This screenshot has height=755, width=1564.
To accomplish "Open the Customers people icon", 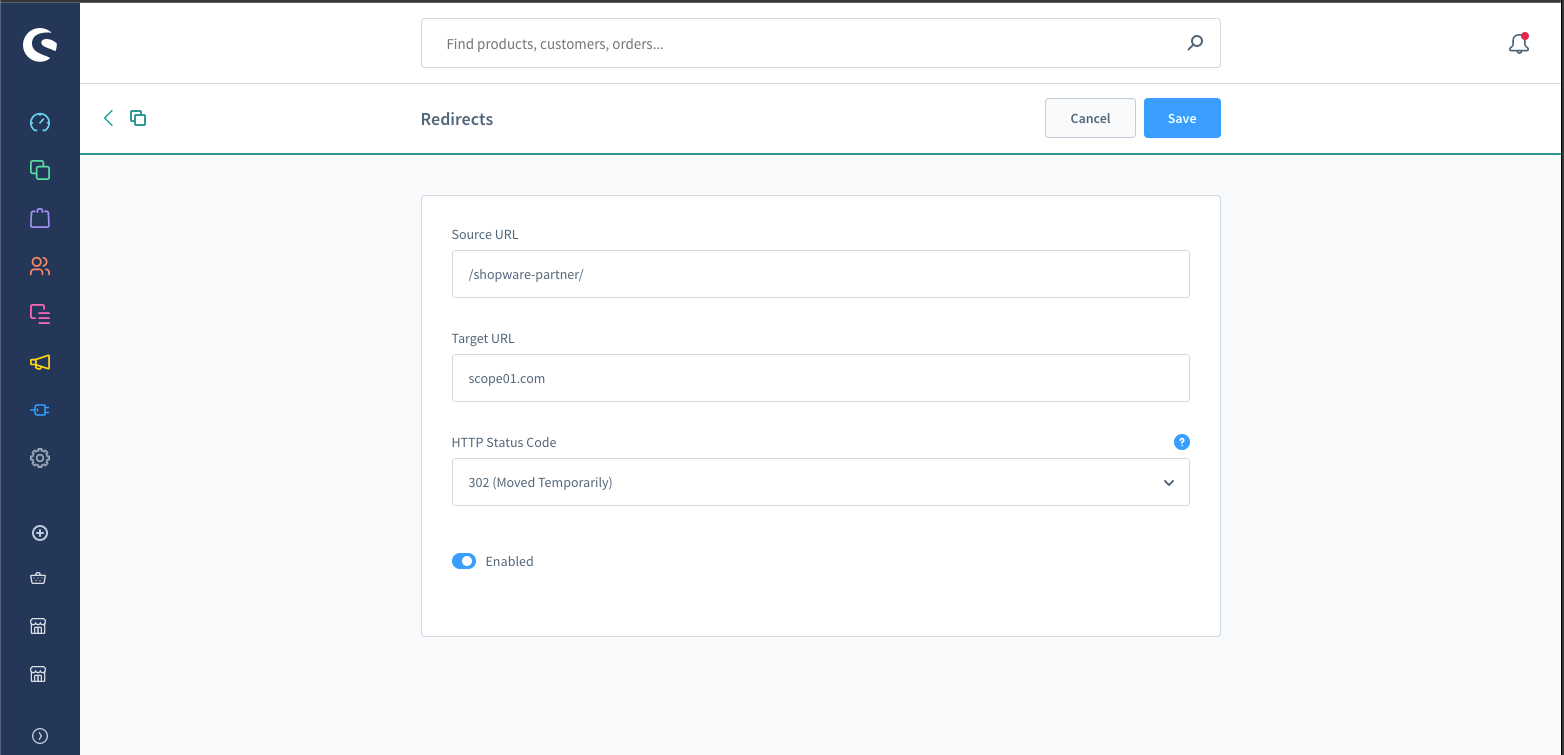I will point(40,266).
